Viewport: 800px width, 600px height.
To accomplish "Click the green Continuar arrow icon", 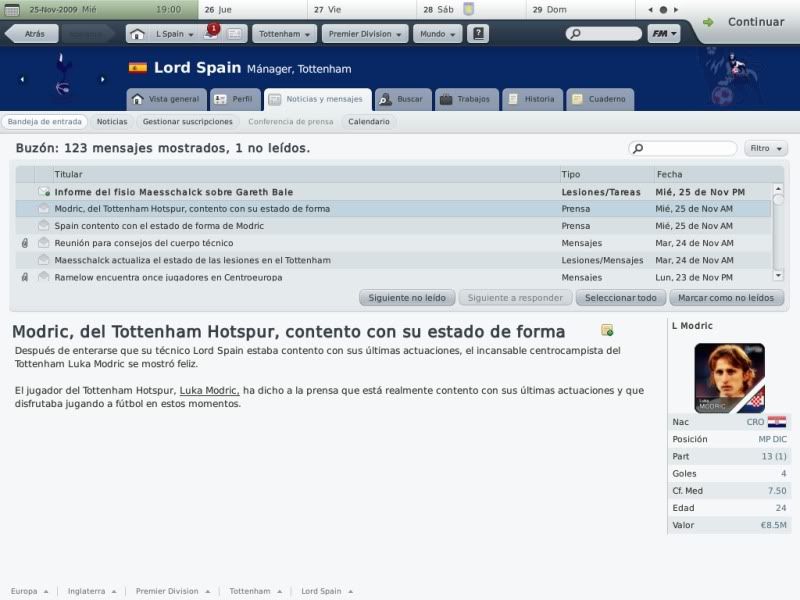I will (x=708, y=22).
